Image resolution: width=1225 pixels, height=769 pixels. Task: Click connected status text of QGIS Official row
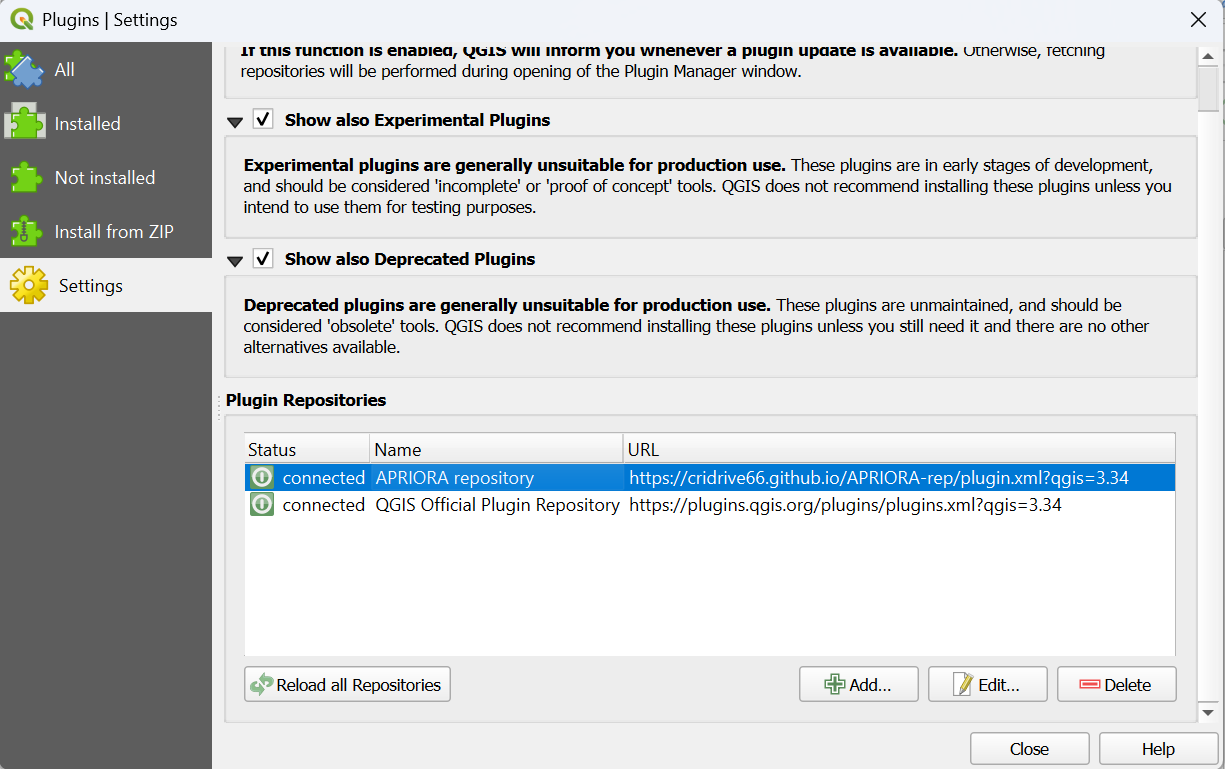[323, 505]
